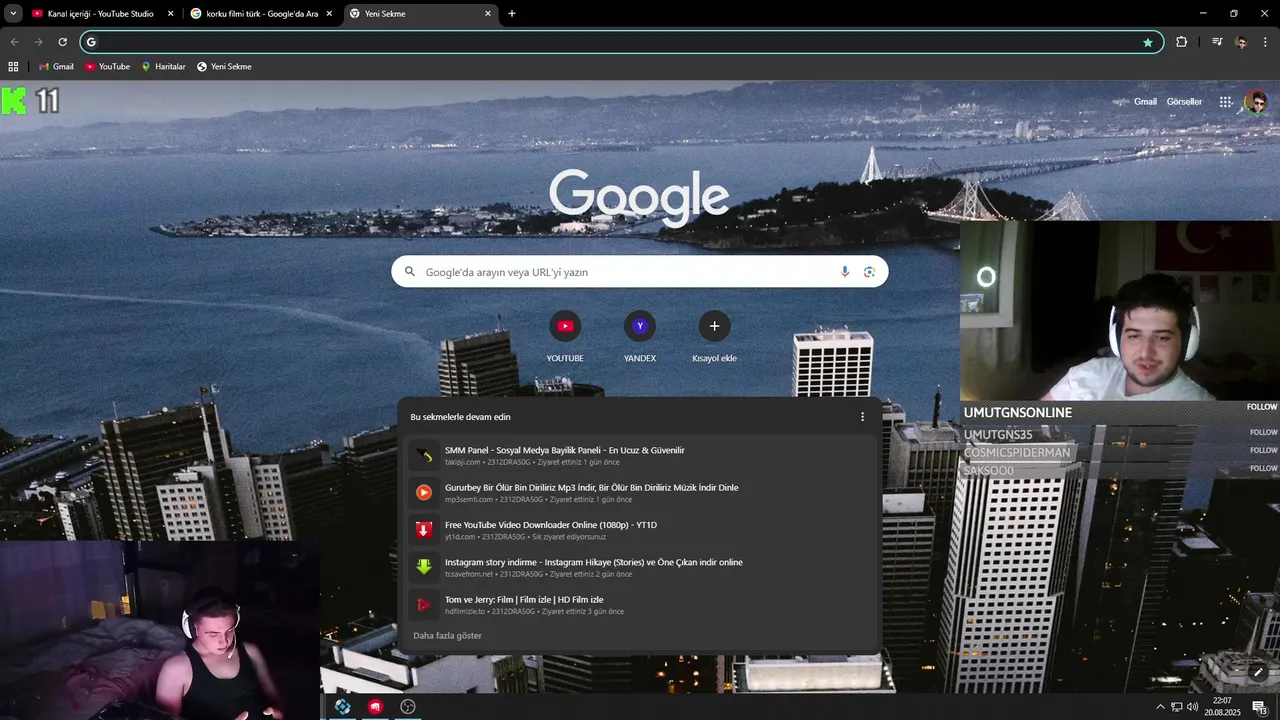The height and width of the screenshot is (720, 1280).
Task: Customize Chrome with the pencil icon
Action: tap(1258, 672)
